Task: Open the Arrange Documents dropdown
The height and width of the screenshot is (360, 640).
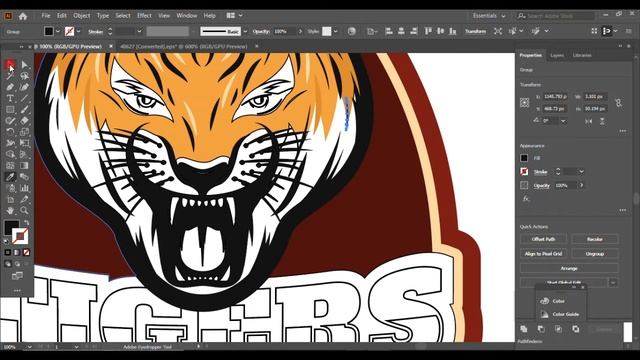Action: coord(234,16)
